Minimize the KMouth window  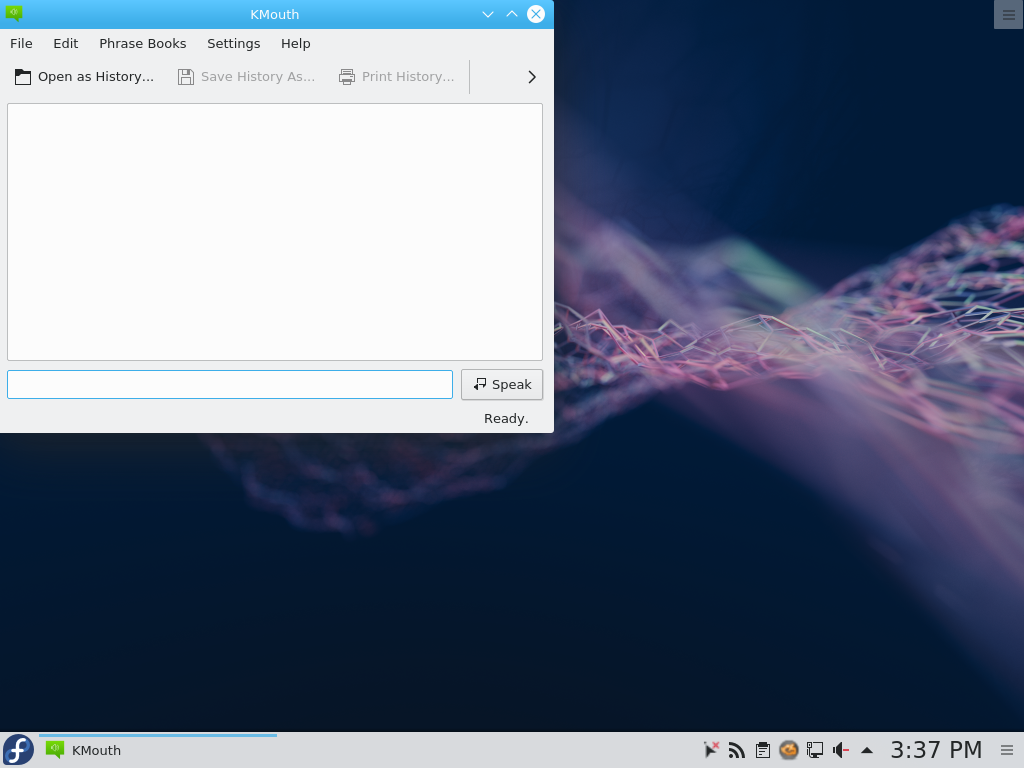coord(487,14)
